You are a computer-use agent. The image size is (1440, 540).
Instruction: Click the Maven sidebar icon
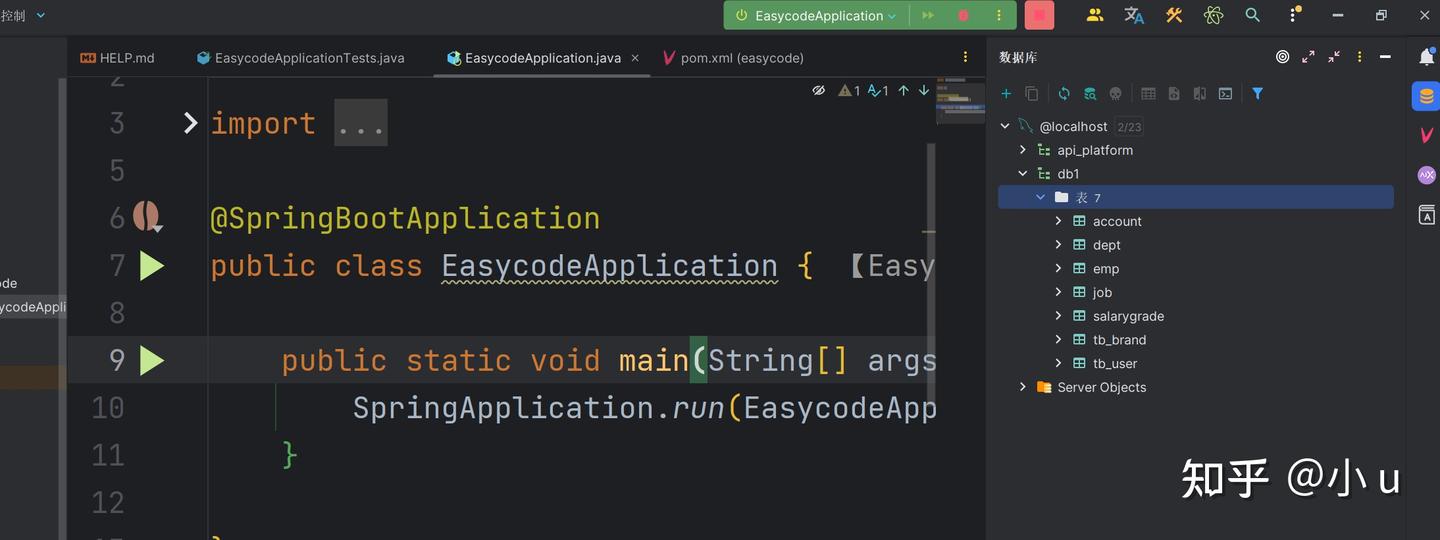pos(1427,134)
